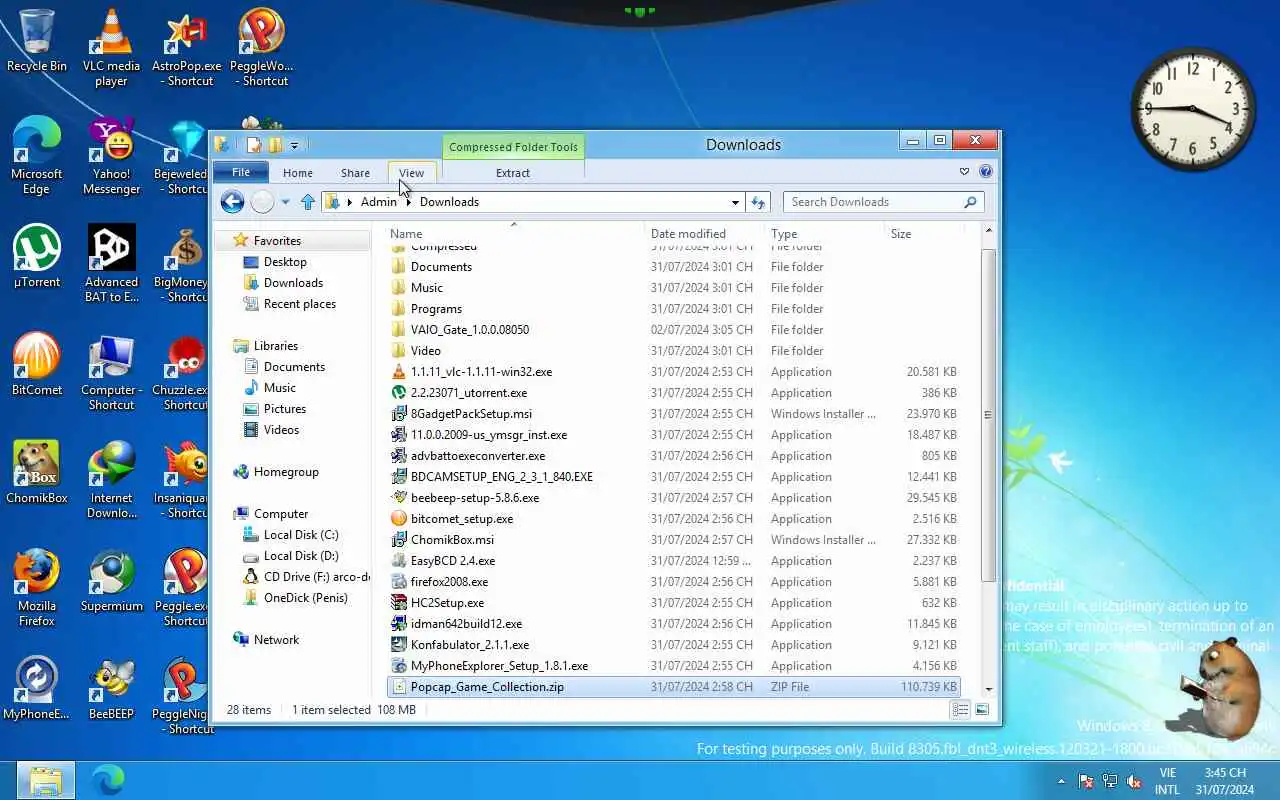Click the language indicator VIE INTL
Screen dimensions: 1280x800
coord(1167,781)
